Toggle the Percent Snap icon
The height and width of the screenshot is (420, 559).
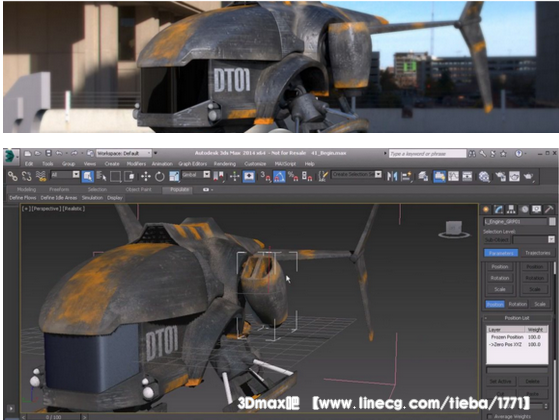point(293,176)
